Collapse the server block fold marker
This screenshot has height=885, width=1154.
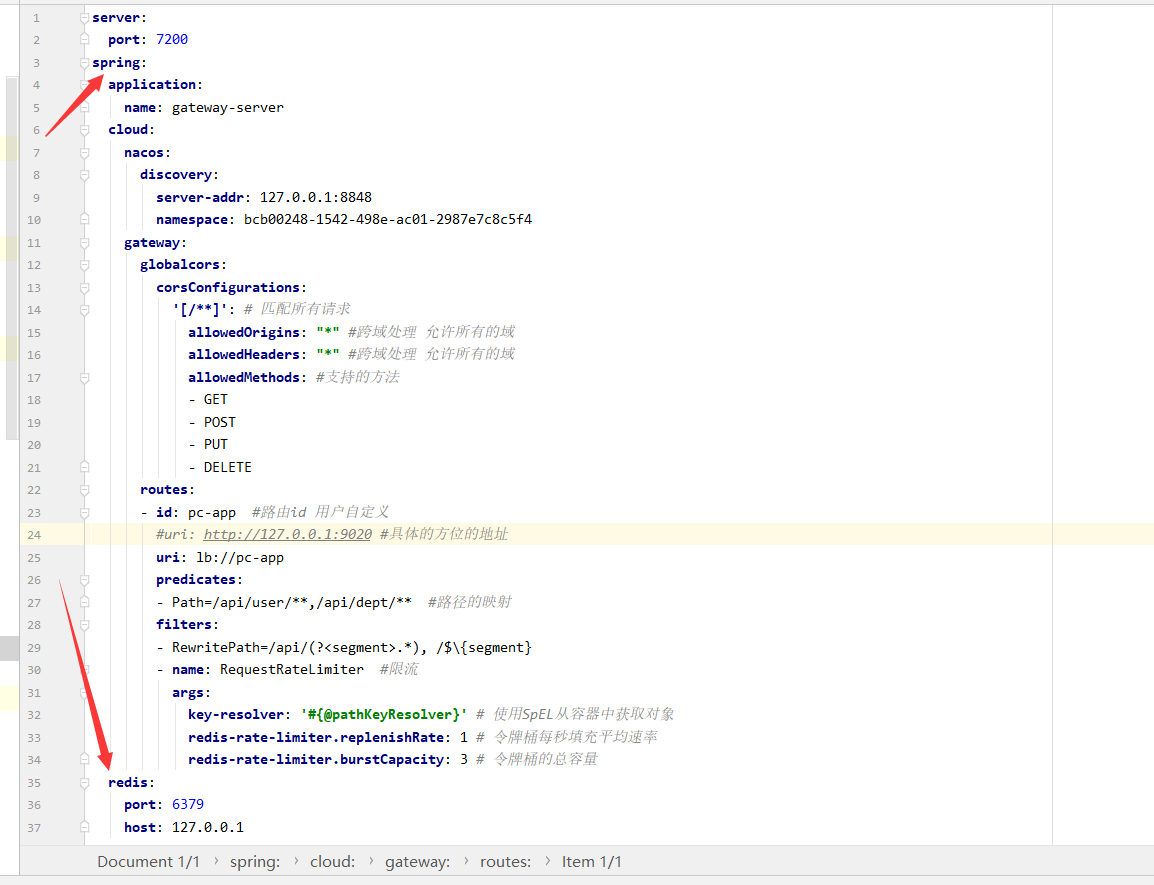85,18
